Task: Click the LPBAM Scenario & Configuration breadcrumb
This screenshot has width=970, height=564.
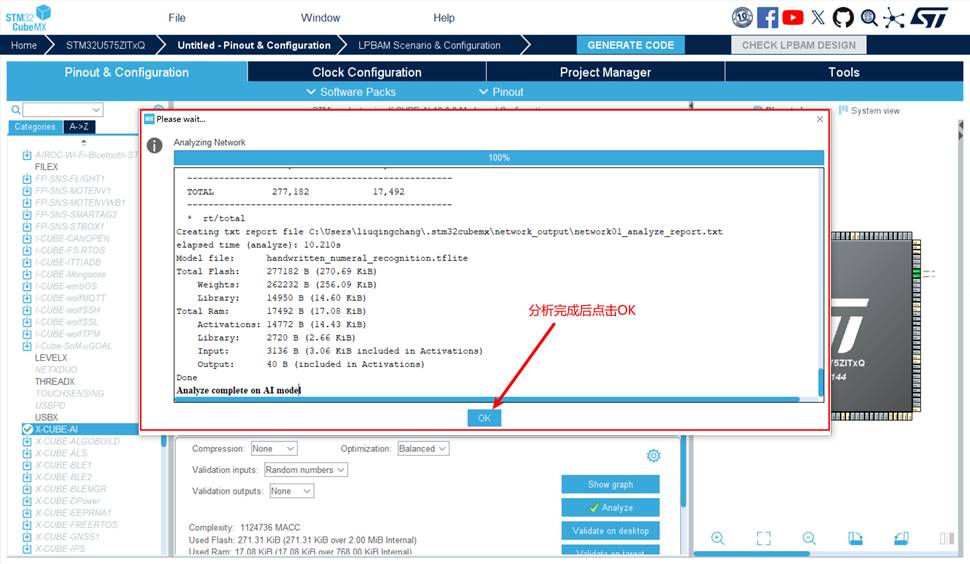Action: (x=429, y=45)
